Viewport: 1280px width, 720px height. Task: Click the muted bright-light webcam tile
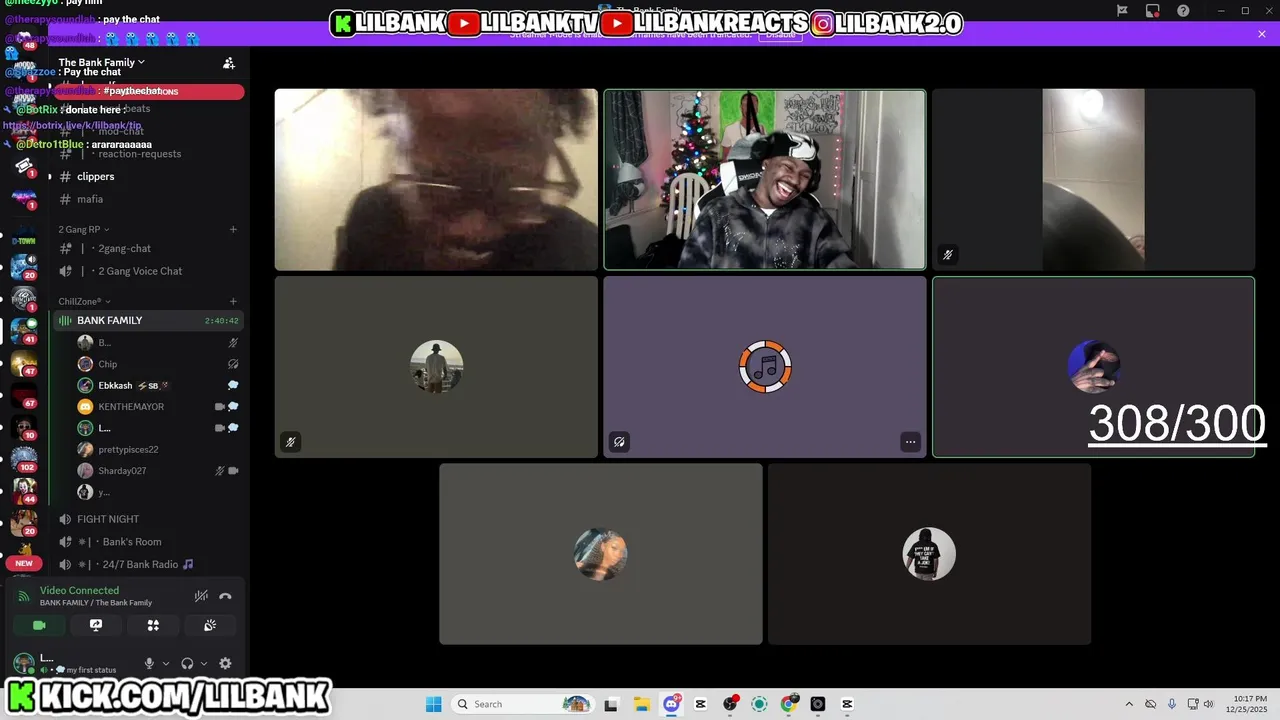tap(1093, 180)
